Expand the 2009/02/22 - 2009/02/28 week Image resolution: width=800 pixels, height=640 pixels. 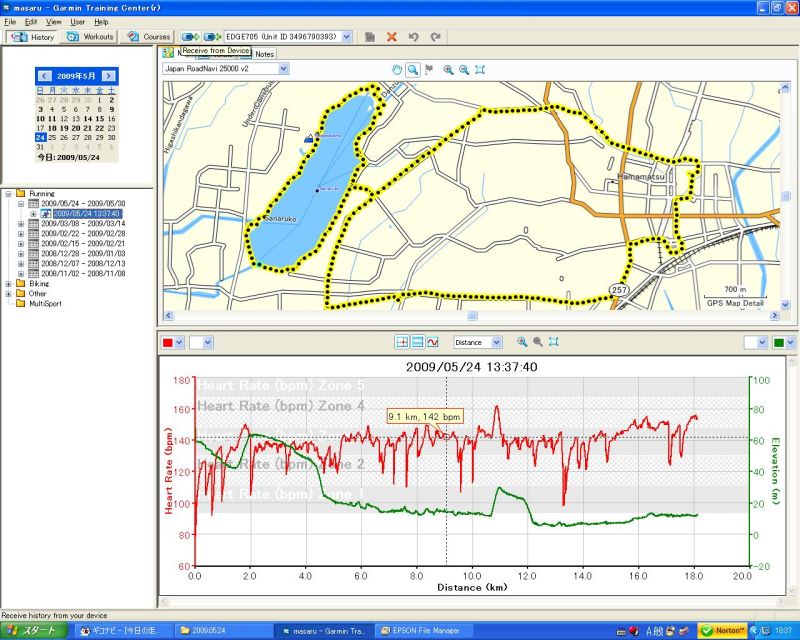click(x=21, y=234)
